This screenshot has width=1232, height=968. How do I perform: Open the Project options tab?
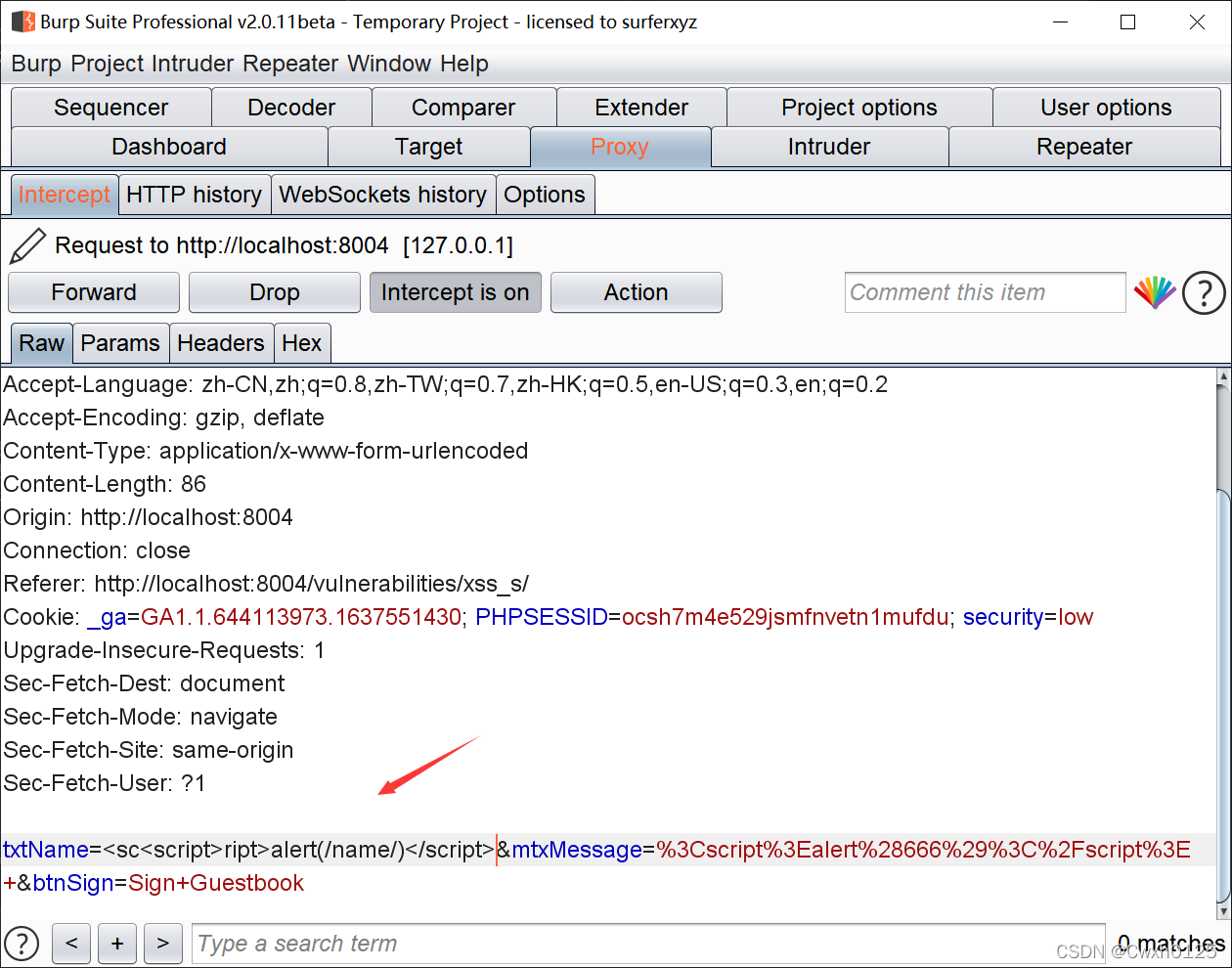click(859, 108)
